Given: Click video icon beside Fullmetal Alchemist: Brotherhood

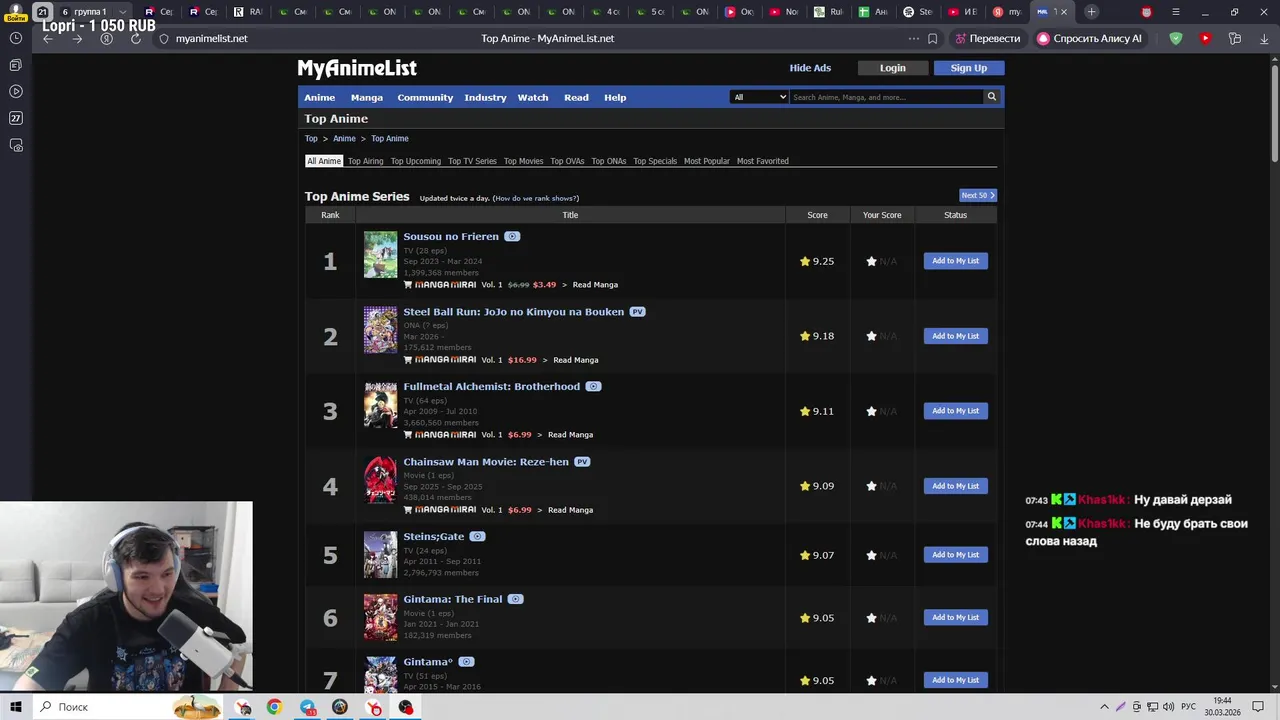Looking at the screenshot, I should tap(593, 387).
